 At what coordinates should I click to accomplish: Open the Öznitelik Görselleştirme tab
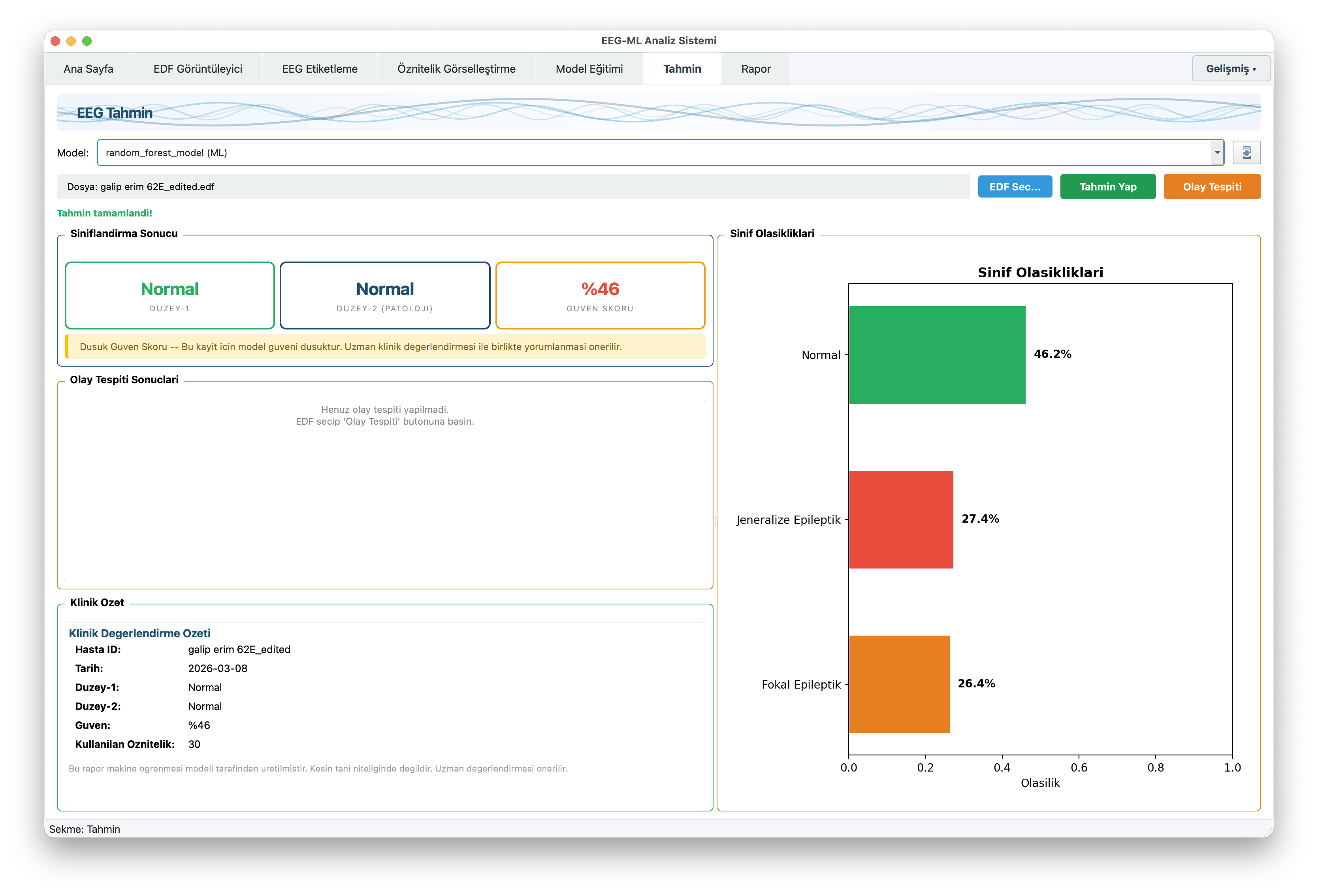point(456,69)
